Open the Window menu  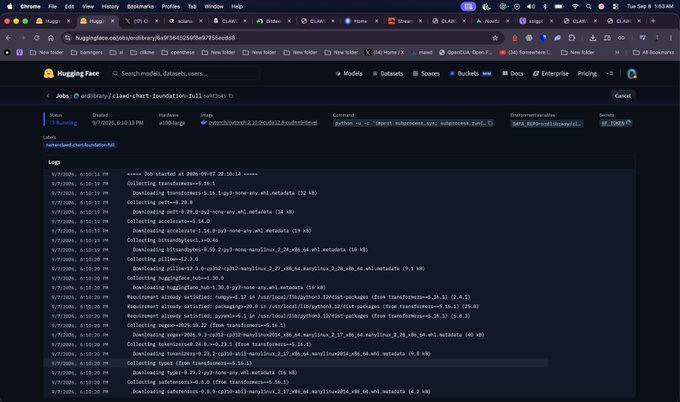pyautogui.click(x=213, y=7)
